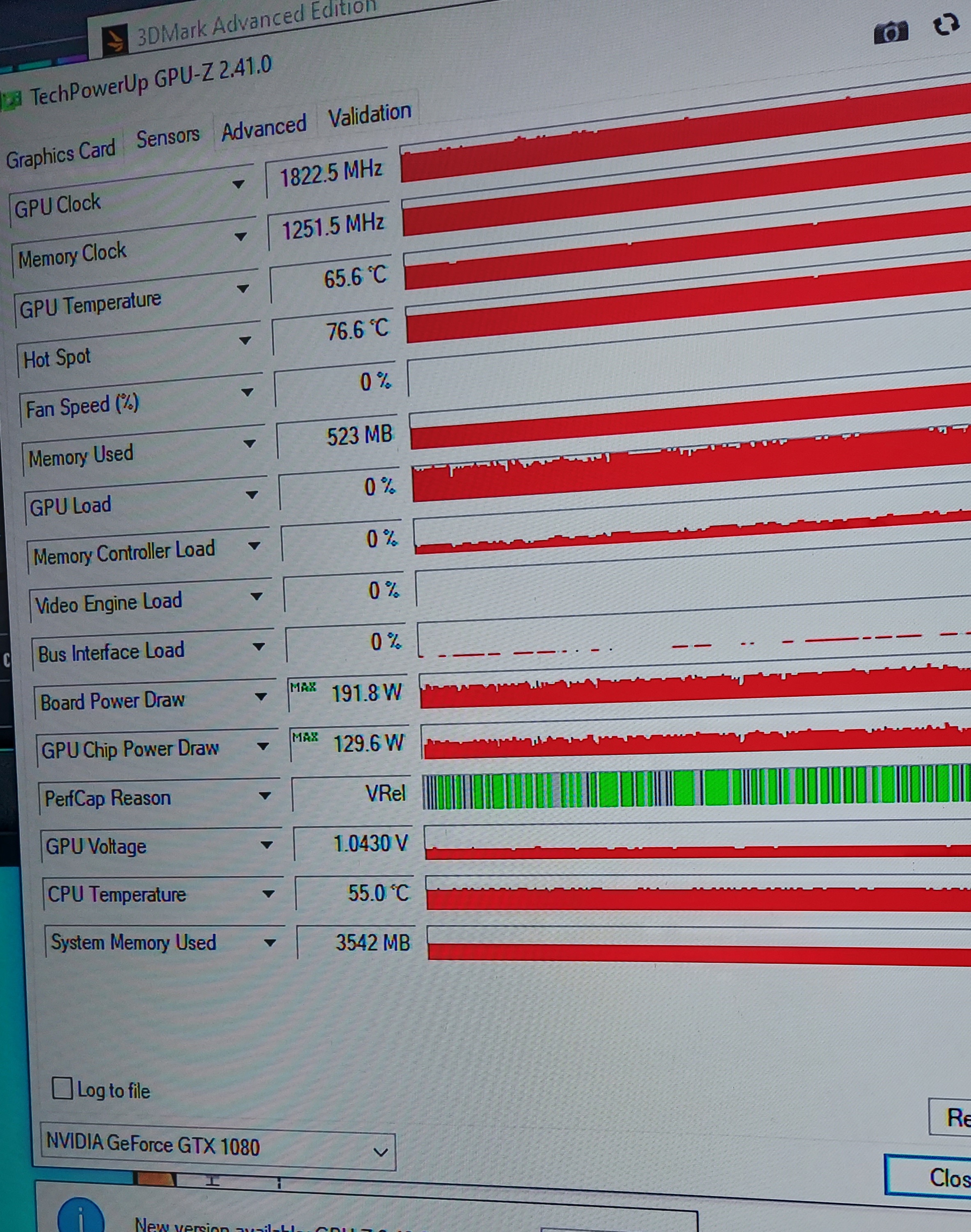
Task: Click the TechPowerUp GPU-Z 2.41.0 title
Action: 151,81
